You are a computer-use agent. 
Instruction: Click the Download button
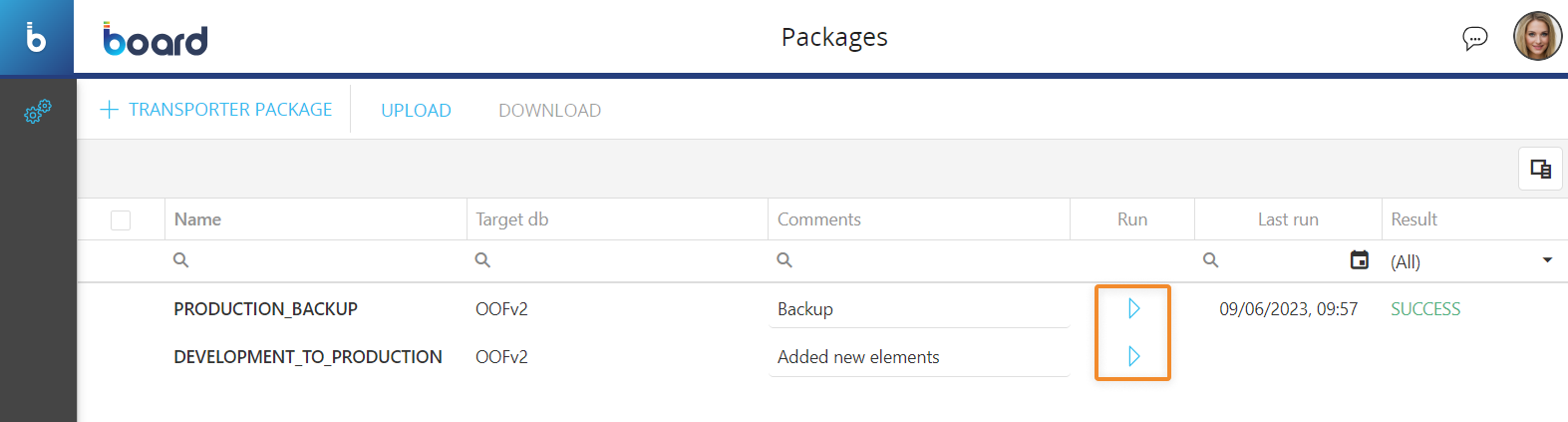[549, 111]
